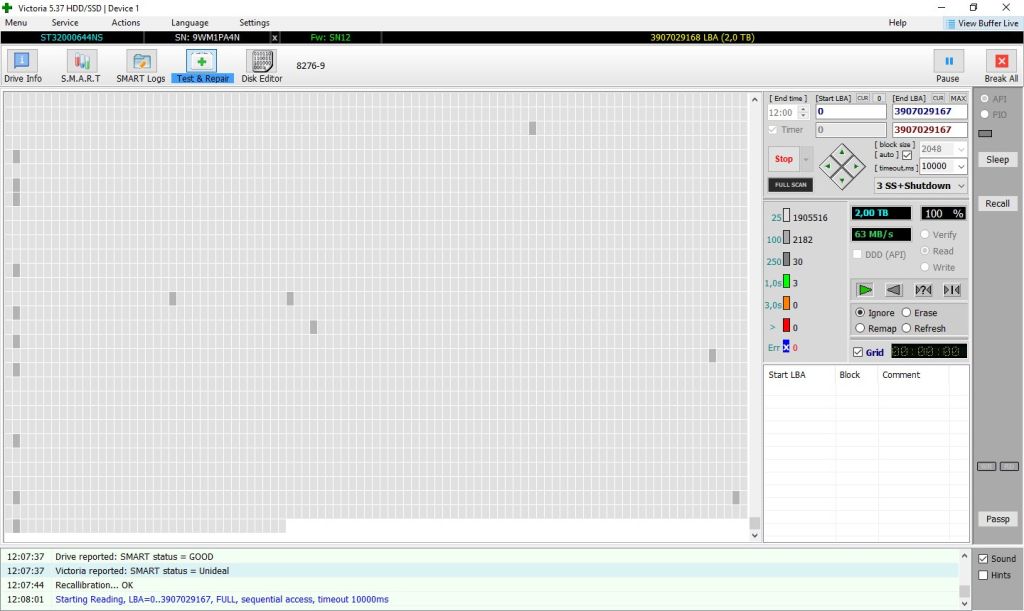This screenshot has height=611, width=1024.
Task: Click the left arrow in diamond navigator
Action: click(827, 166)
